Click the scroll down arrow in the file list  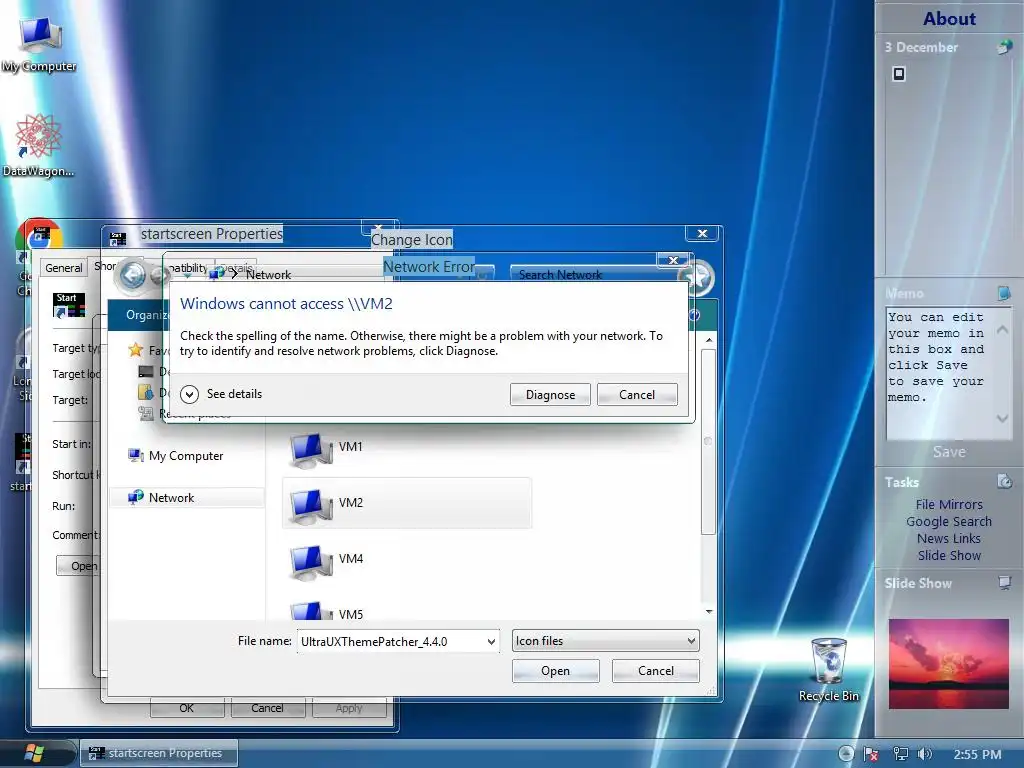point(709,611)
